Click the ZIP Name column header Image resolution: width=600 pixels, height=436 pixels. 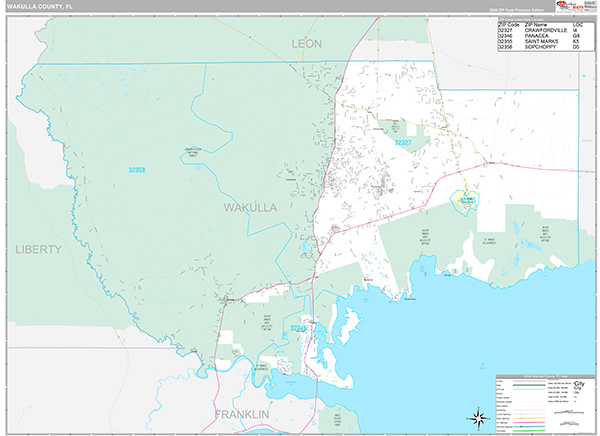[536, 24]
